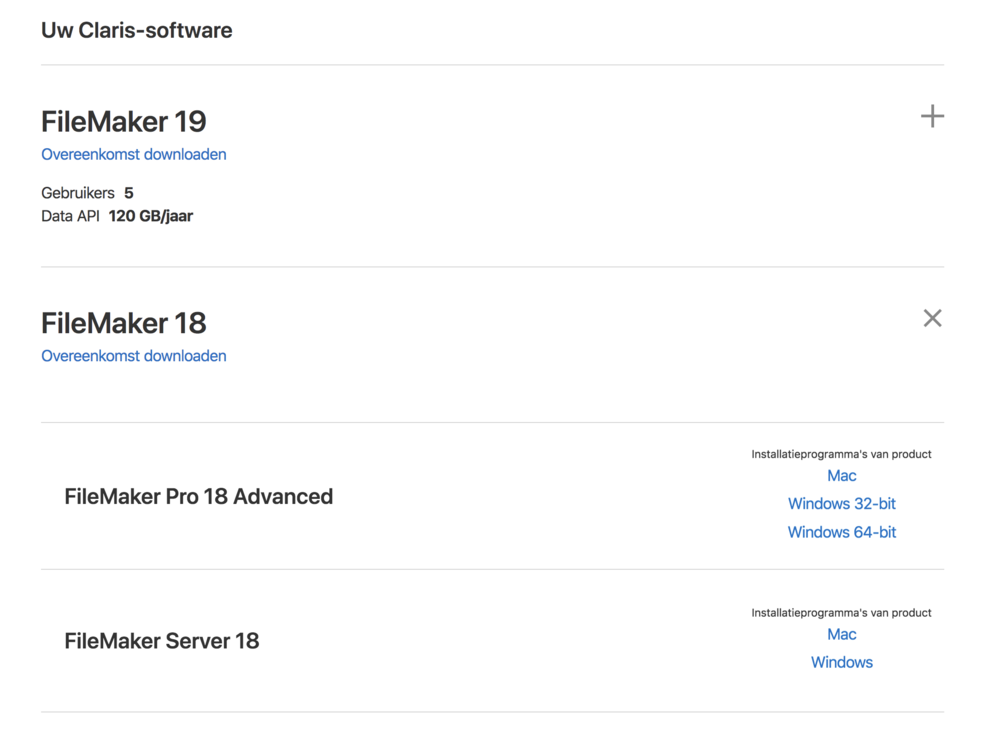Click the bold Gebruikers value 5
Screen dimensions: 1000x729
[129, 193]
